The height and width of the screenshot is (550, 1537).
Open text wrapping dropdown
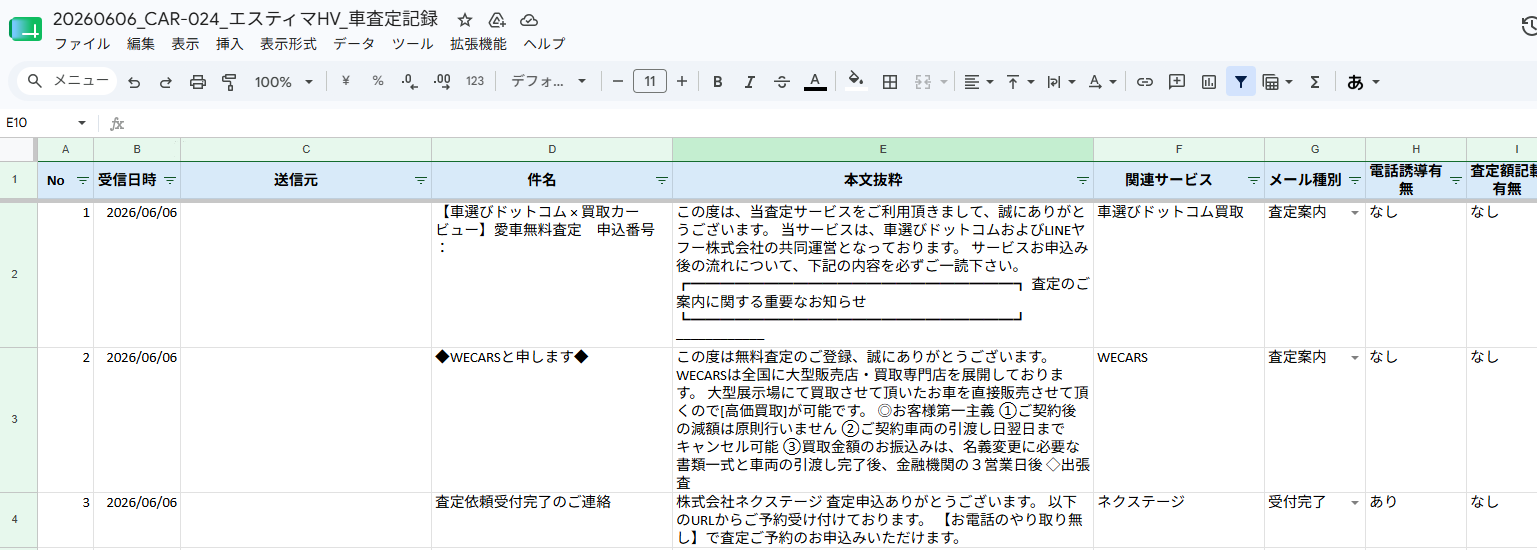click(1060, 82)
